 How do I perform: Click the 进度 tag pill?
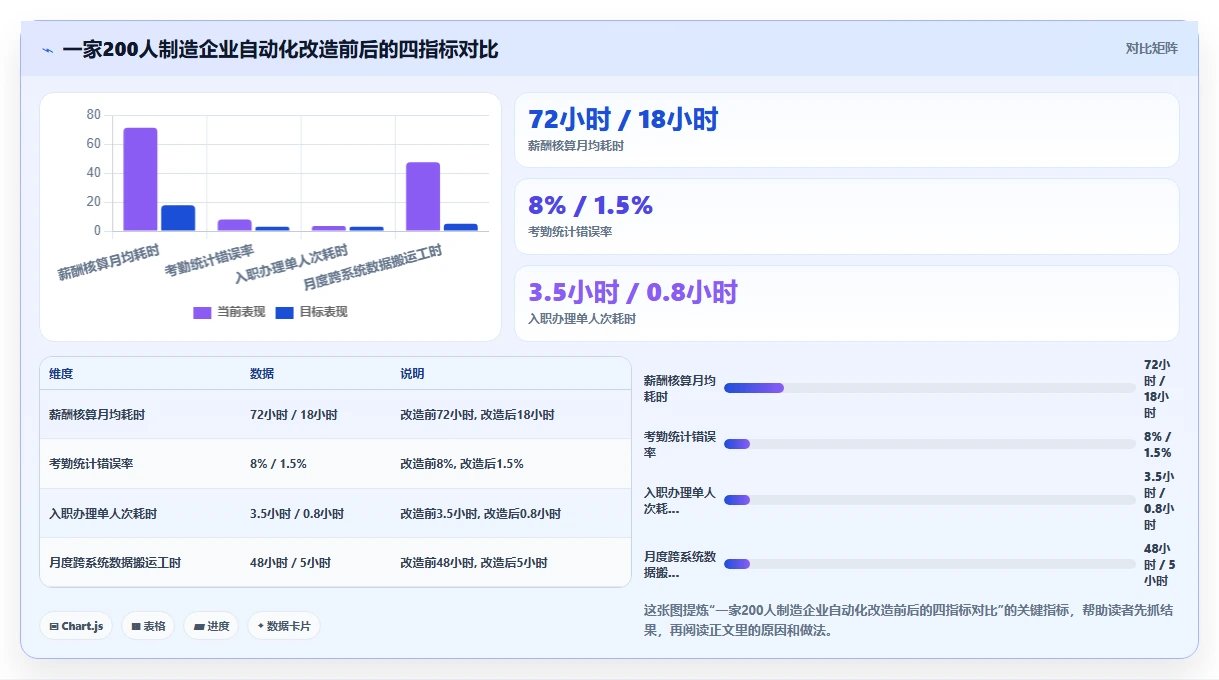(211, 626)
